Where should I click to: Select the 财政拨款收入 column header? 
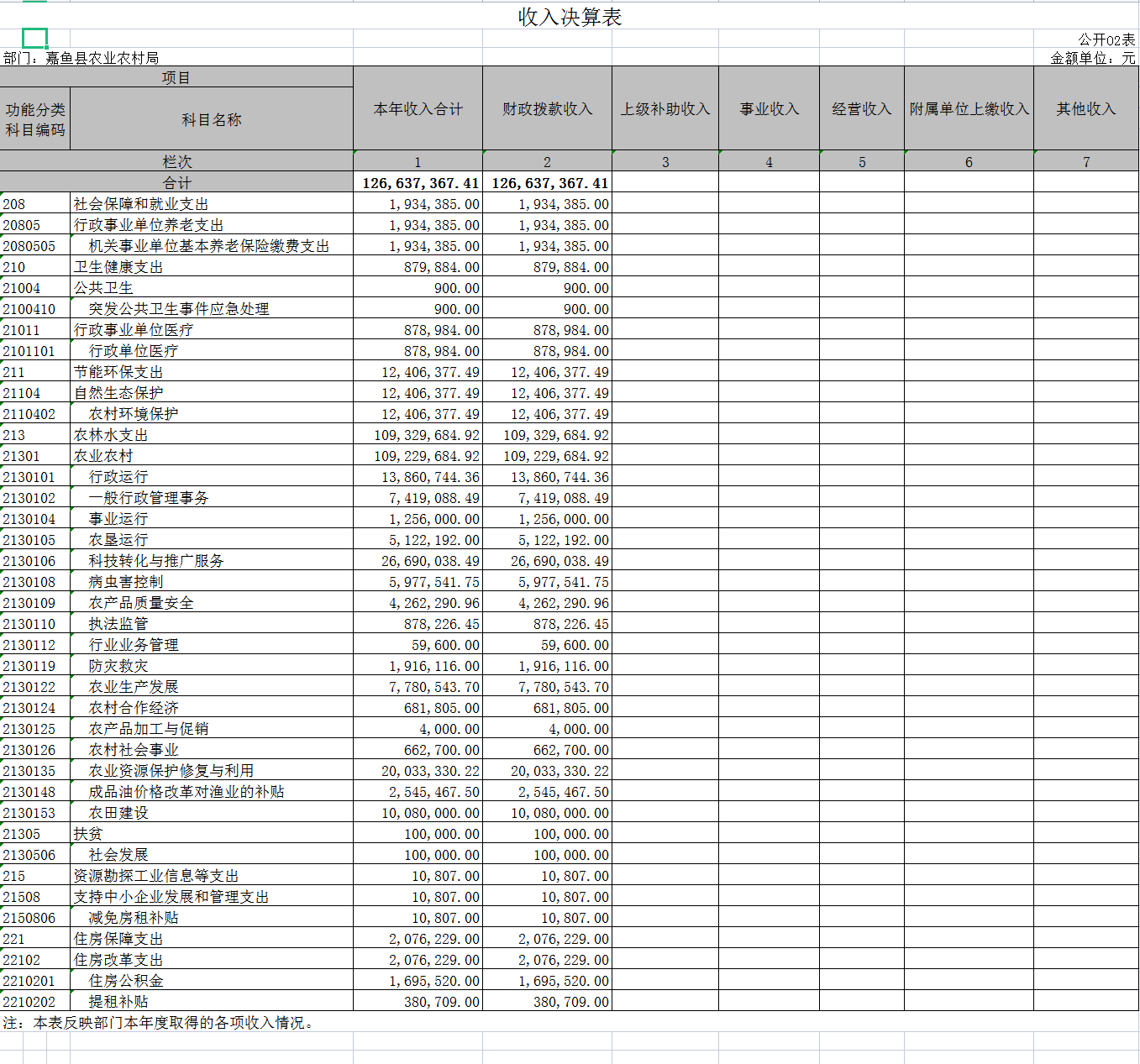point(547,109)
